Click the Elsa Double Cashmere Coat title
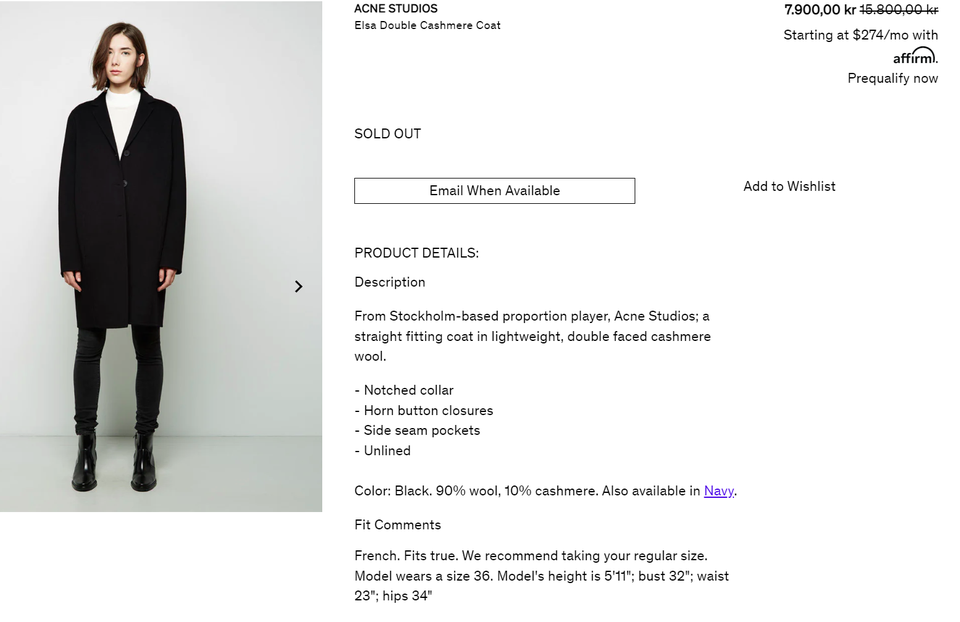The width and height of the screenshot is (960, 622). coord(427,26)
